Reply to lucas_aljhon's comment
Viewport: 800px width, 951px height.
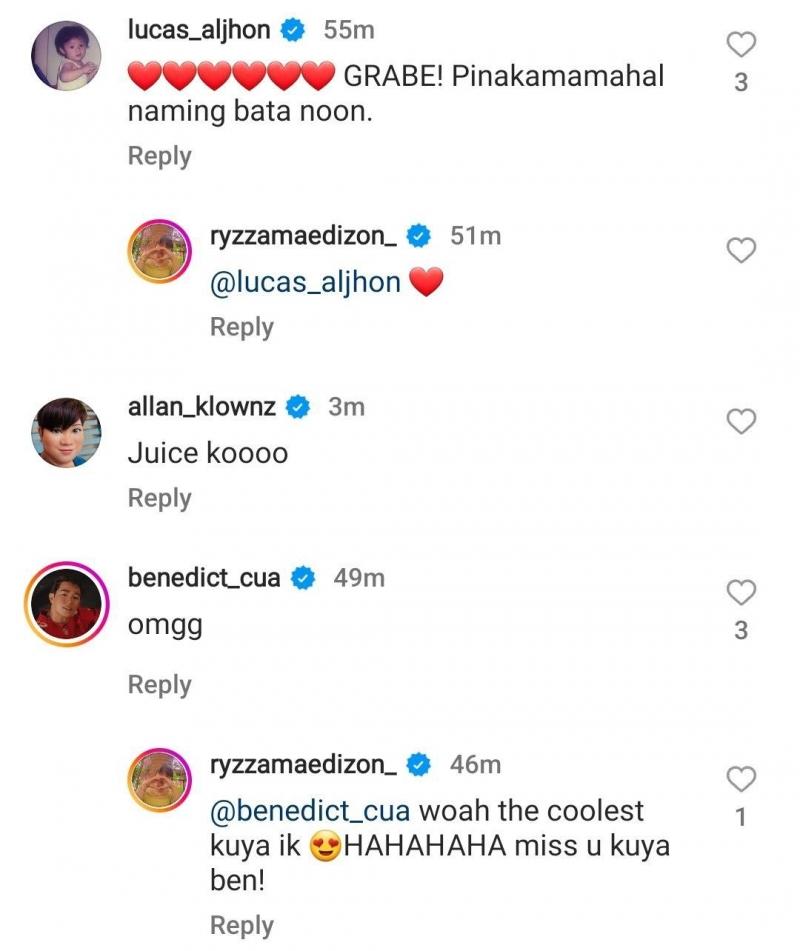click(x=159, y=156)
